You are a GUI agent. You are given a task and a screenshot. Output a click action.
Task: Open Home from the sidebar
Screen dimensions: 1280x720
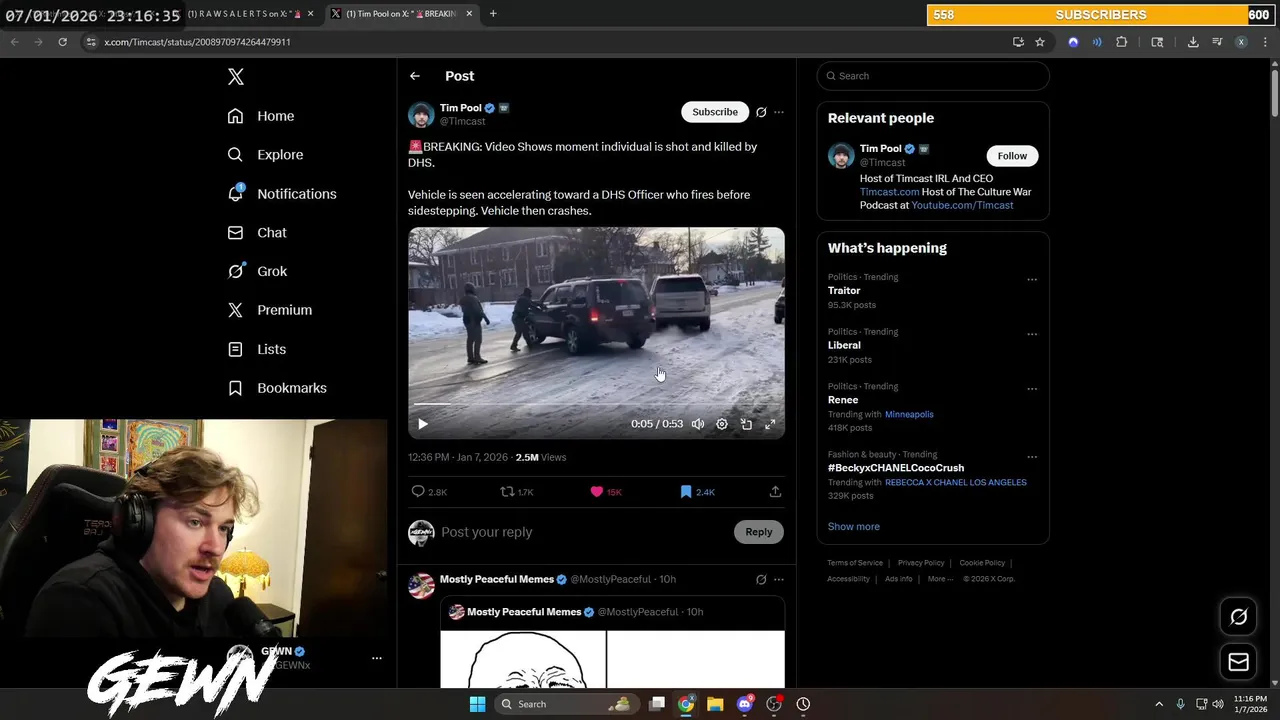pos(261,116)
